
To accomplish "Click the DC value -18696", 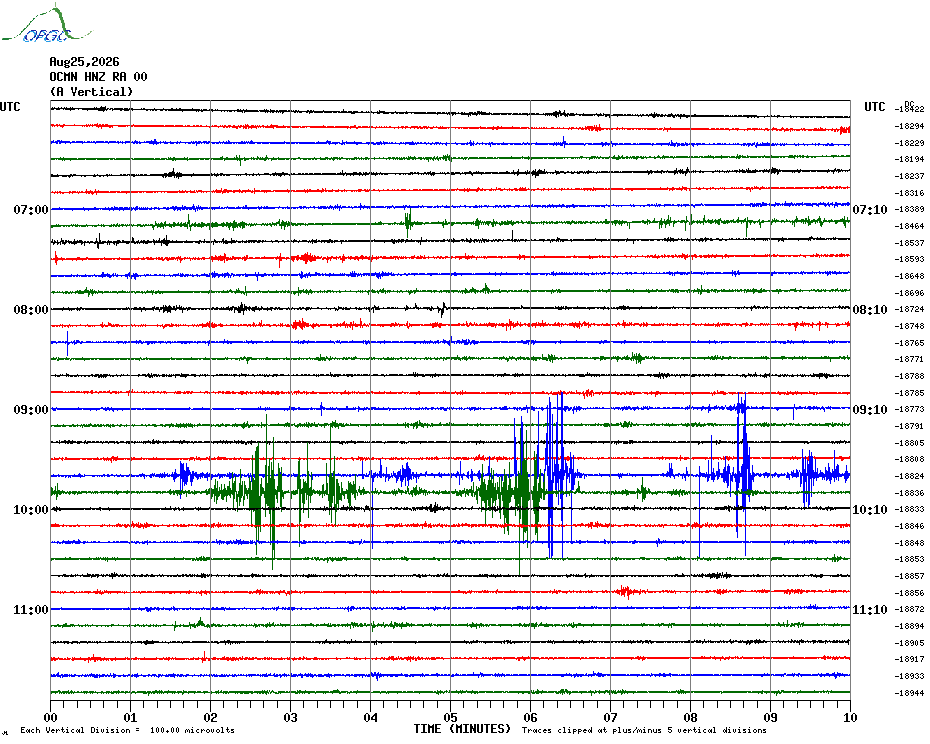I will point(909,293).
